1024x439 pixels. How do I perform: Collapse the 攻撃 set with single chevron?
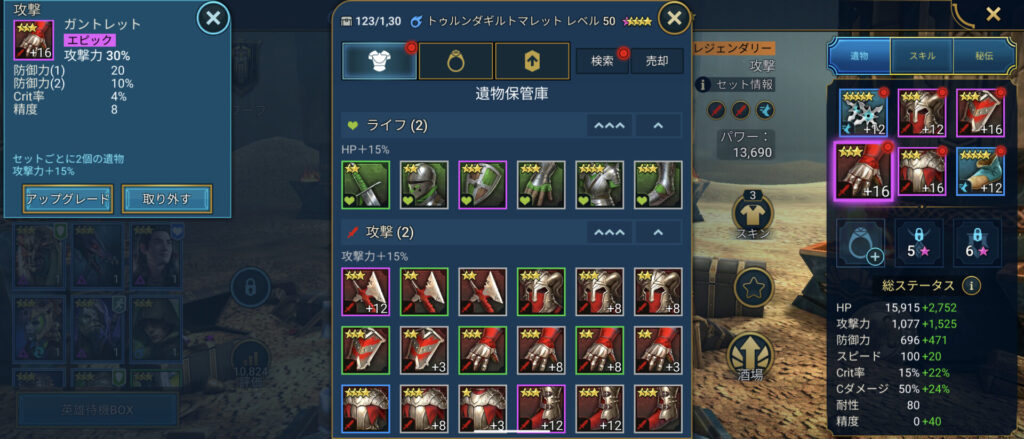(x=658, y=232)
